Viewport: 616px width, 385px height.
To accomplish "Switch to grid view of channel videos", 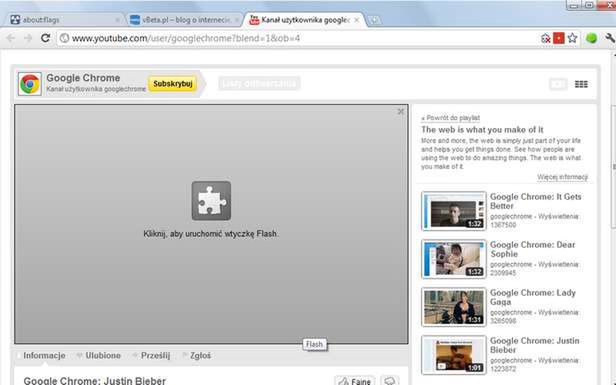I will [x=581, y=84].
